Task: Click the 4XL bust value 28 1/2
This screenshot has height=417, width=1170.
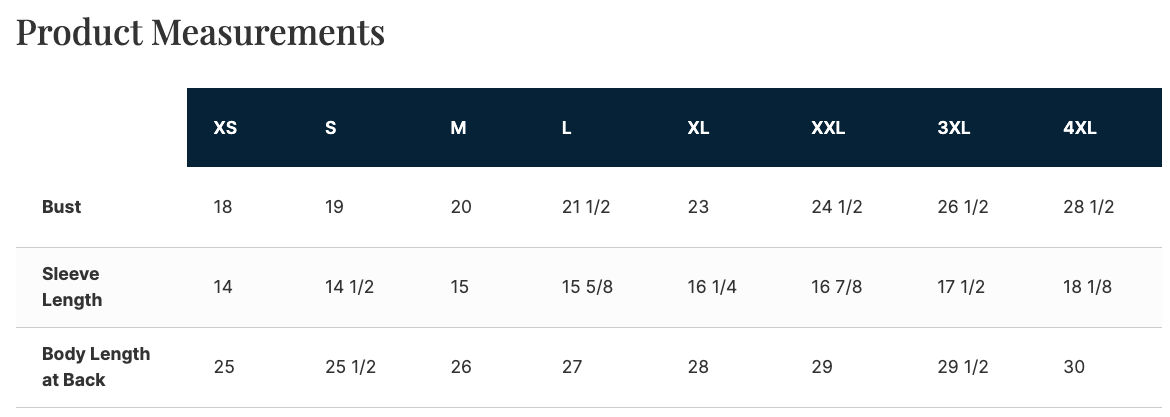Action: 1088,207
